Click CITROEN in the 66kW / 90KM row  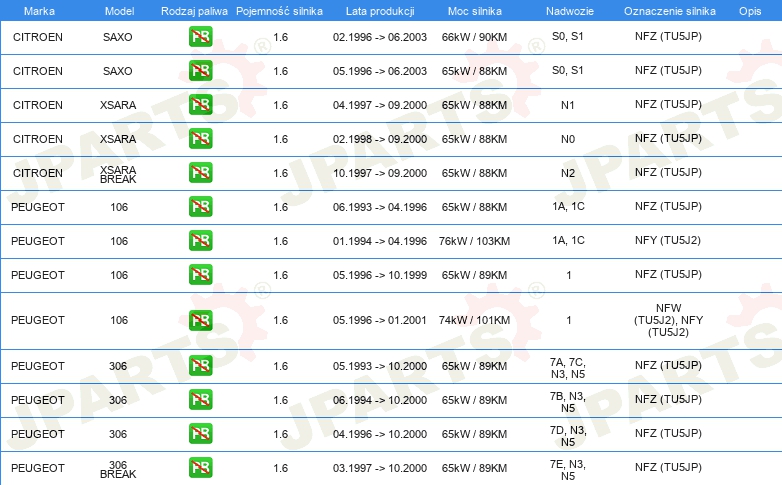[38, 37]
